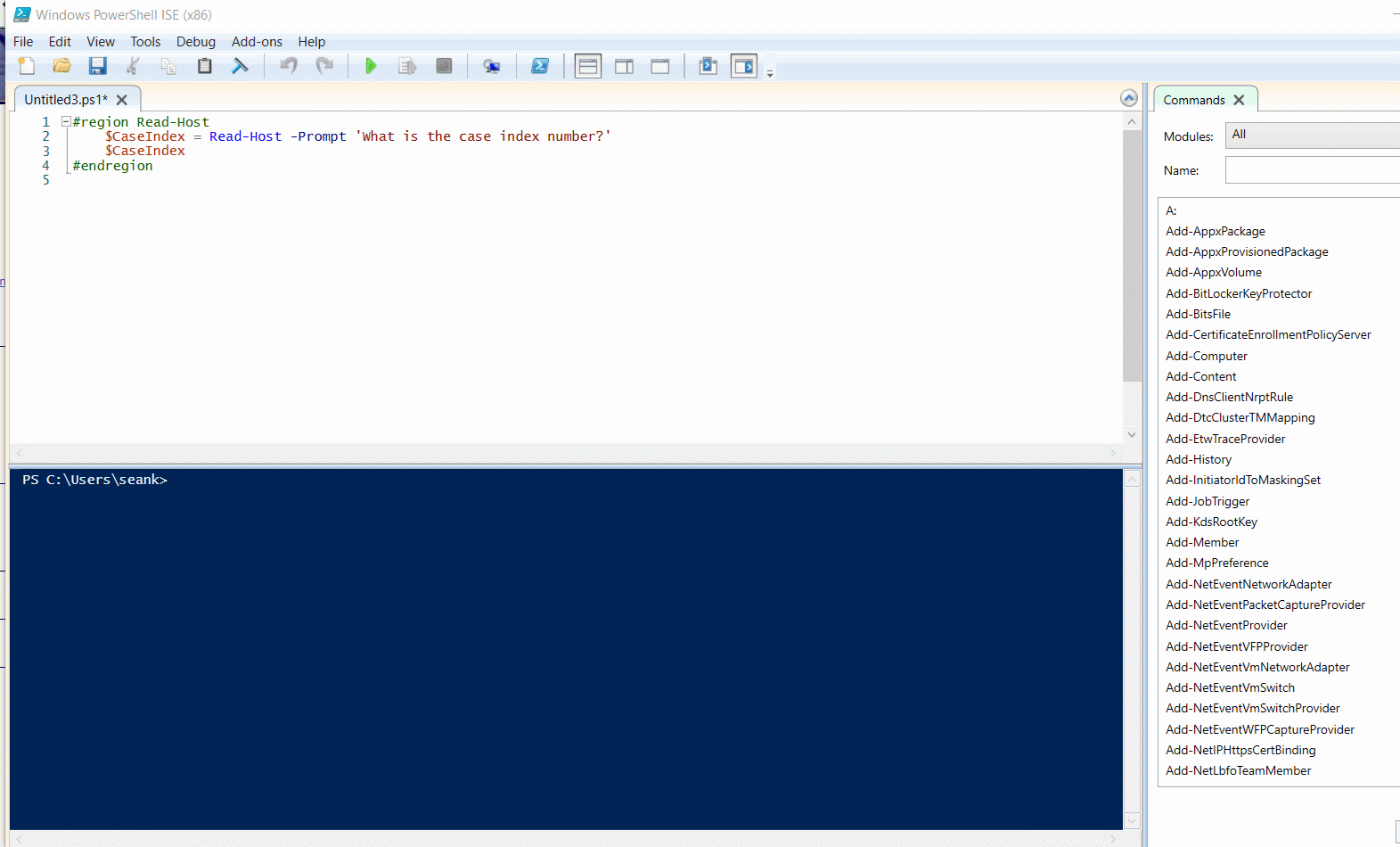Open New Remote PowerShell Tab icon
1400x847 pixels.
491,66
